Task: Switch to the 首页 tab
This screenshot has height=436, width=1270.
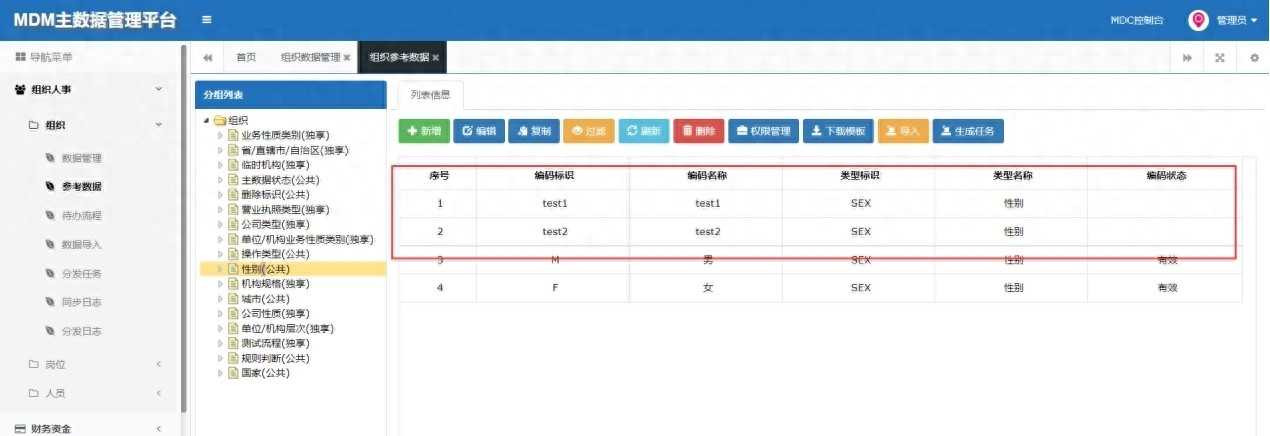Action: [x=246, y=58]
